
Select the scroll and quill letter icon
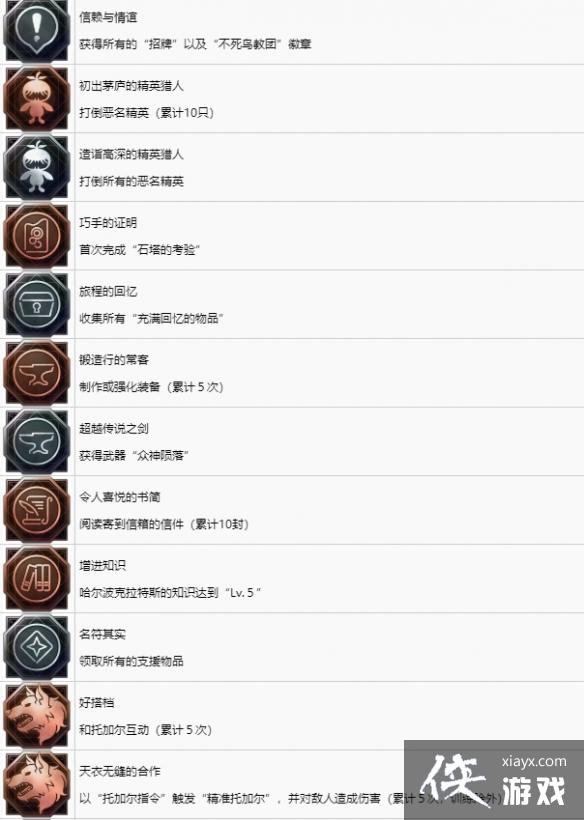point(37,509)
